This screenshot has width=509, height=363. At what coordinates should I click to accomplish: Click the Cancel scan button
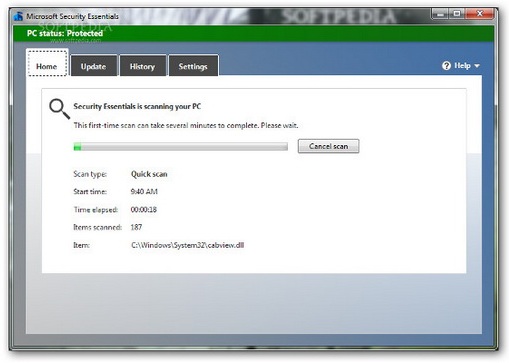(x=328, y=146)
